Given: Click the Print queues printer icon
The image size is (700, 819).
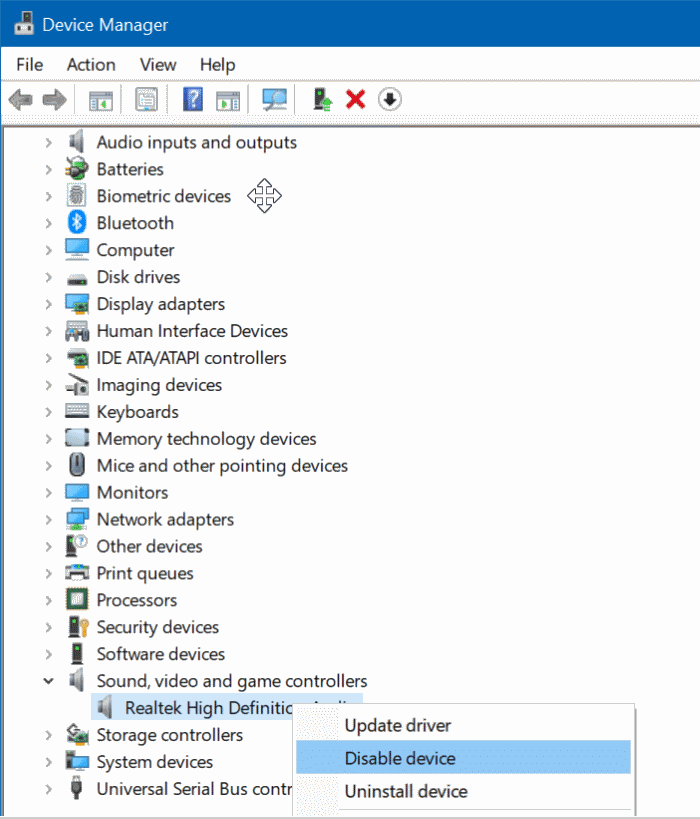Looking at the screenshot, I should [77, 572].
